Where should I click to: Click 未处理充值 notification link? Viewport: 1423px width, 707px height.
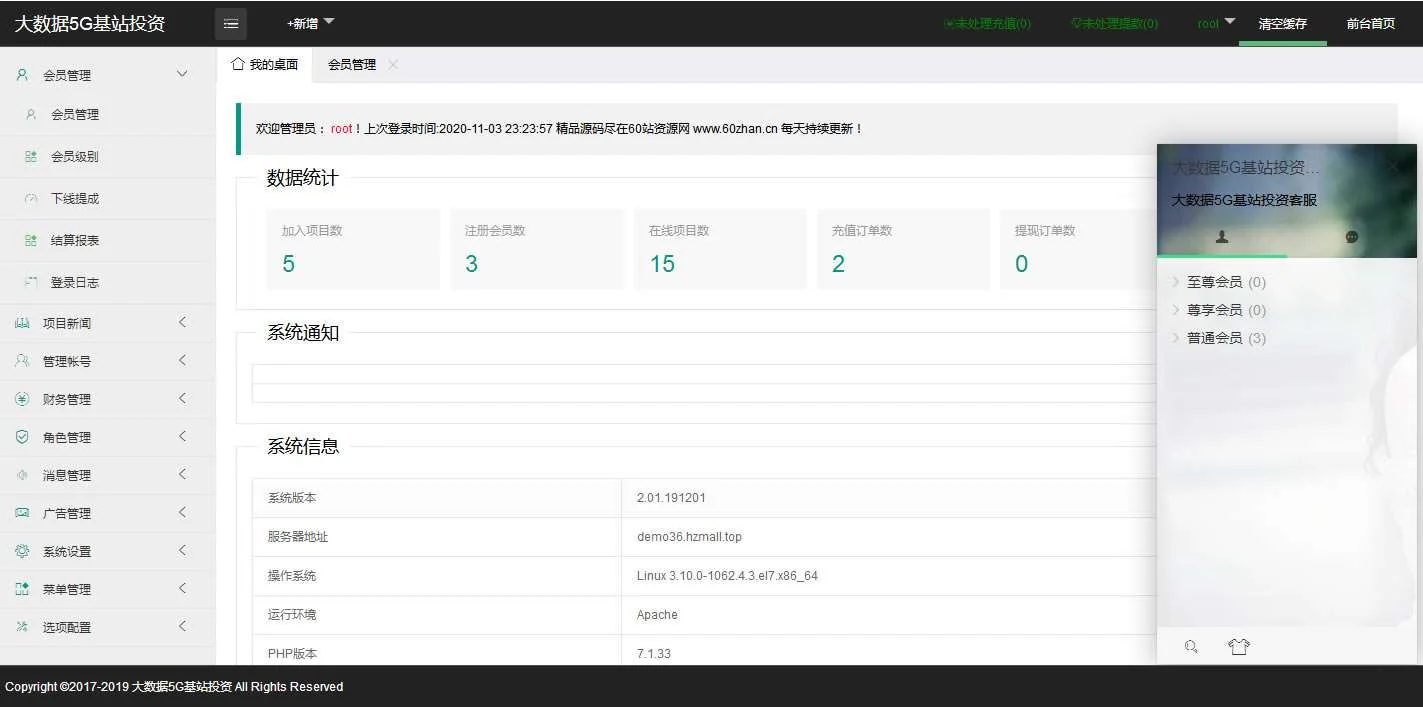pos(987,24)
